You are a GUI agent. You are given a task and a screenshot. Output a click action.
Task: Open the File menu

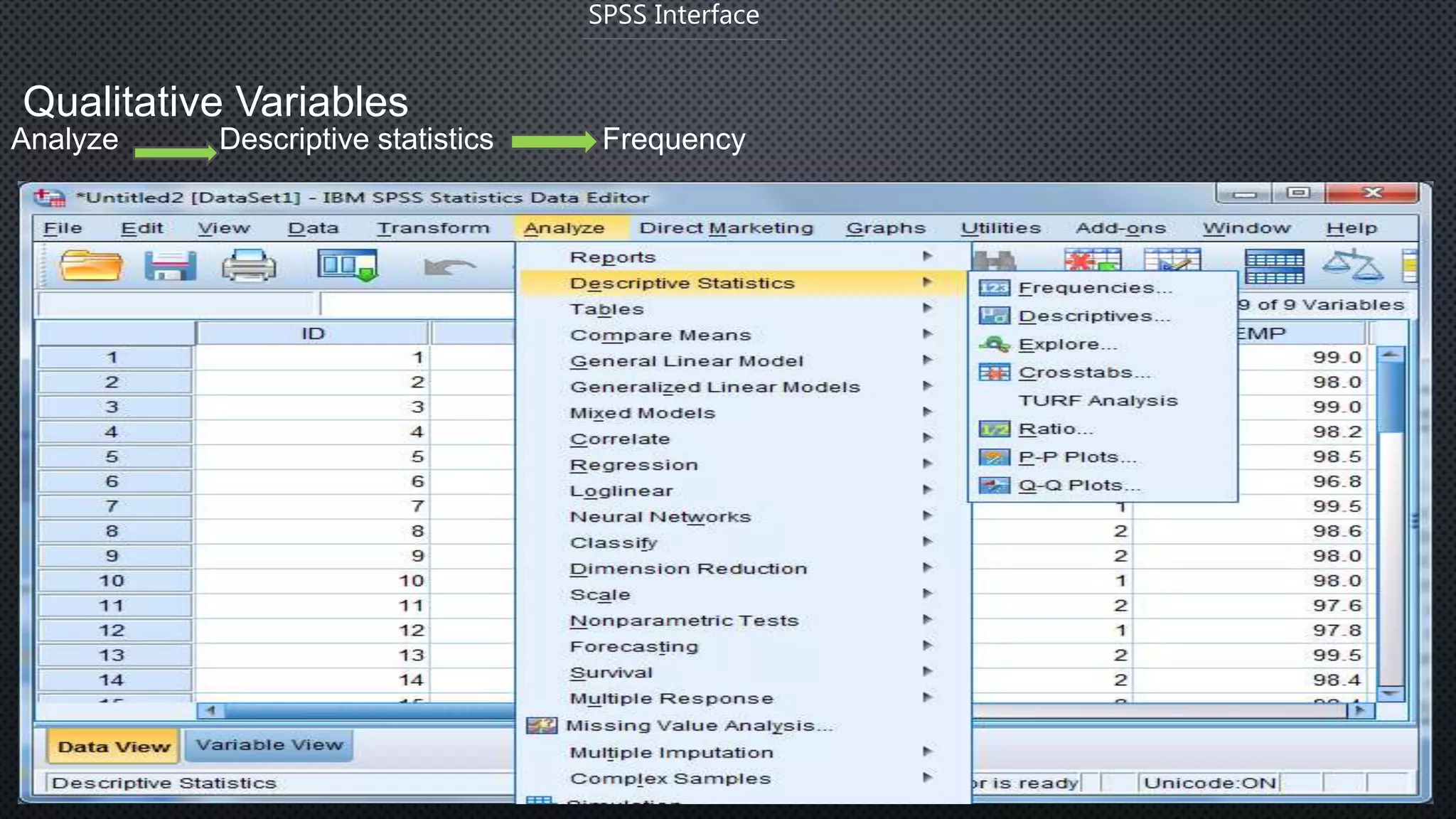pos(63,228)
